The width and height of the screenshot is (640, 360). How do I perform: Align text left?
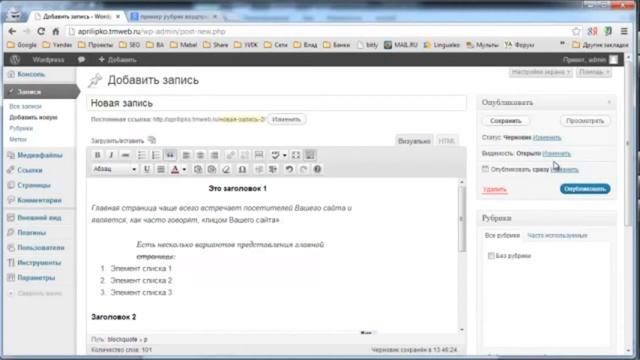pyautogui.click(x=186, y=155)
